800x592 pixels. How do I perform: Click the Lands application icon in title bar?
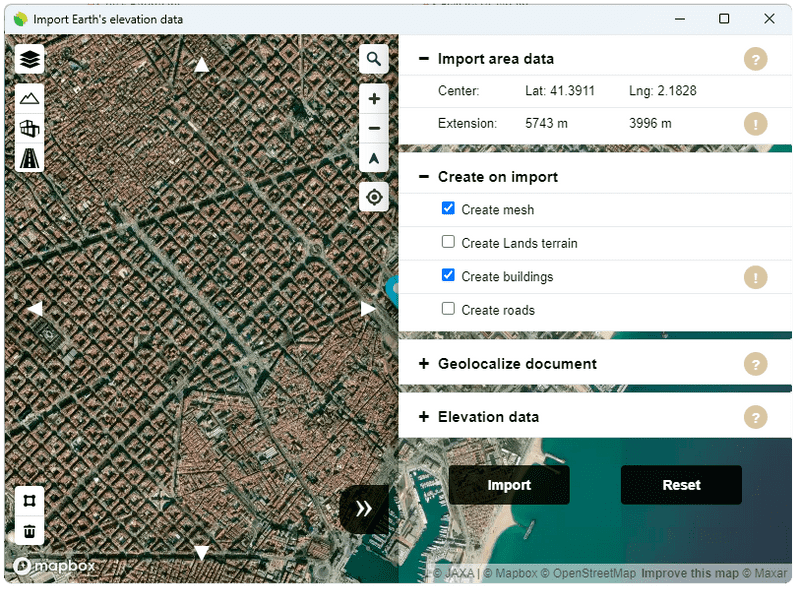coord(21,19)
